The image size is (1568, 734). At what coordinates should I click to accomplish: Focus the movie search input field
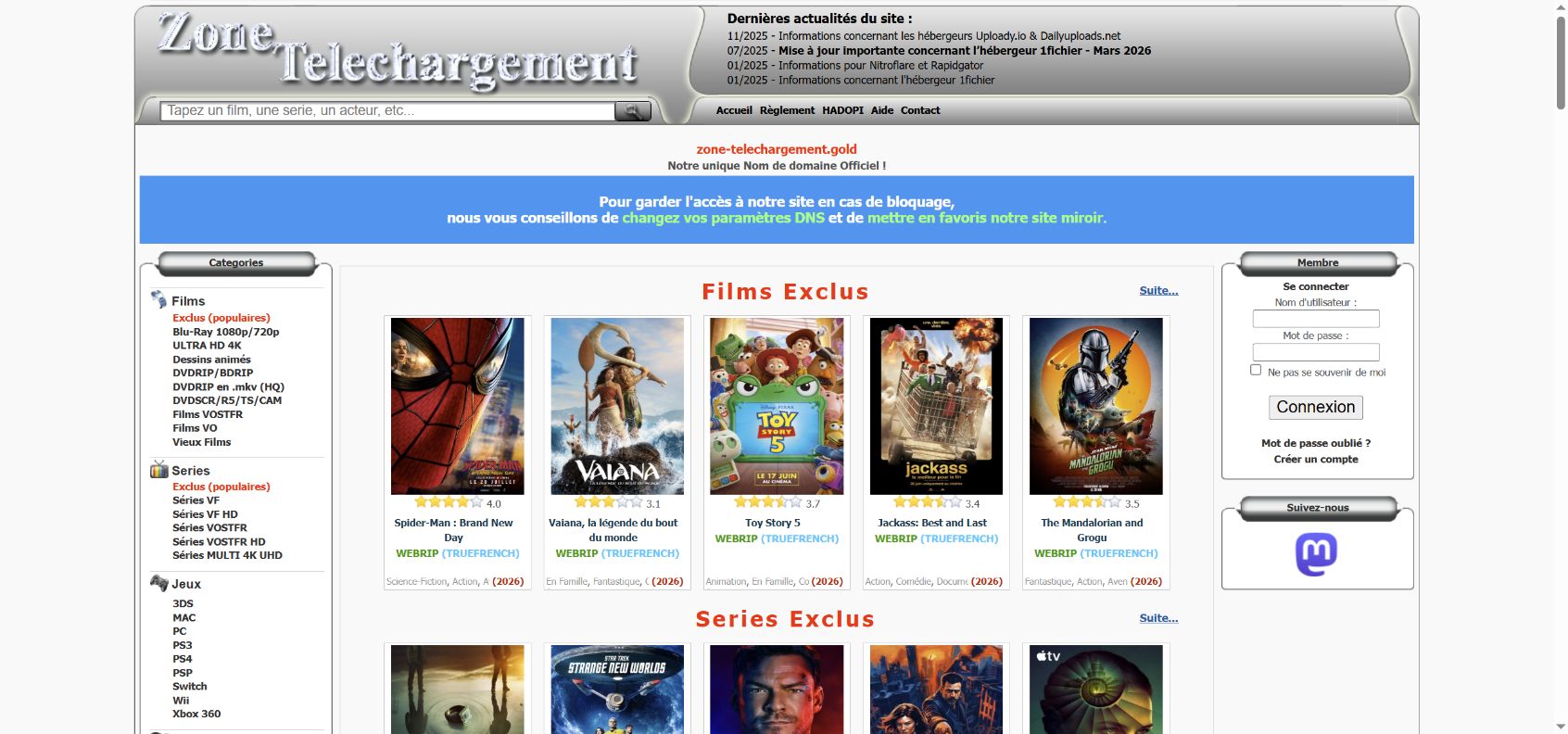coord(387,111)
